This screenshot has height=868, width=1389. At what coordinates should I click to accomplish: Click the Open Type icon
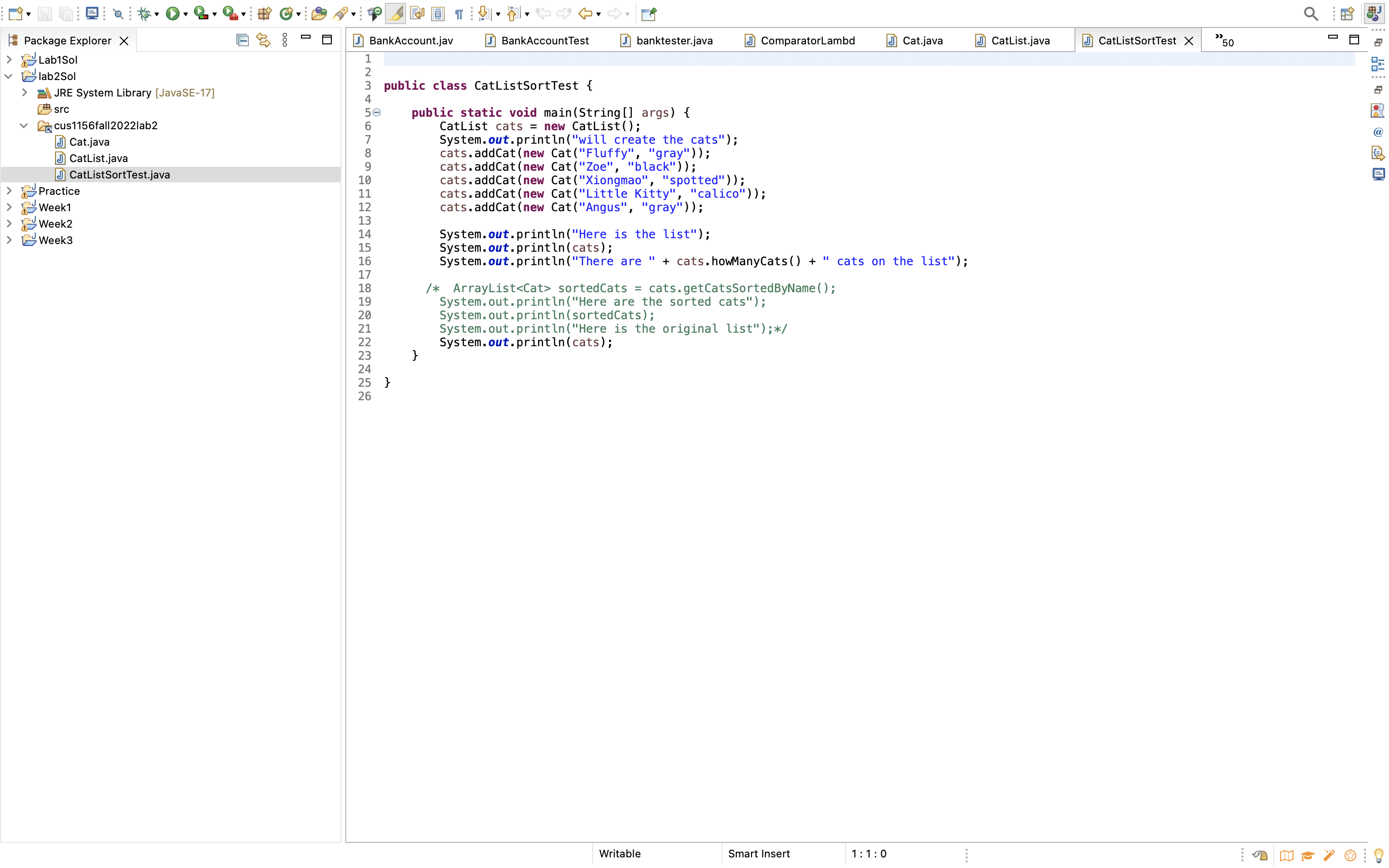(319, 14)
